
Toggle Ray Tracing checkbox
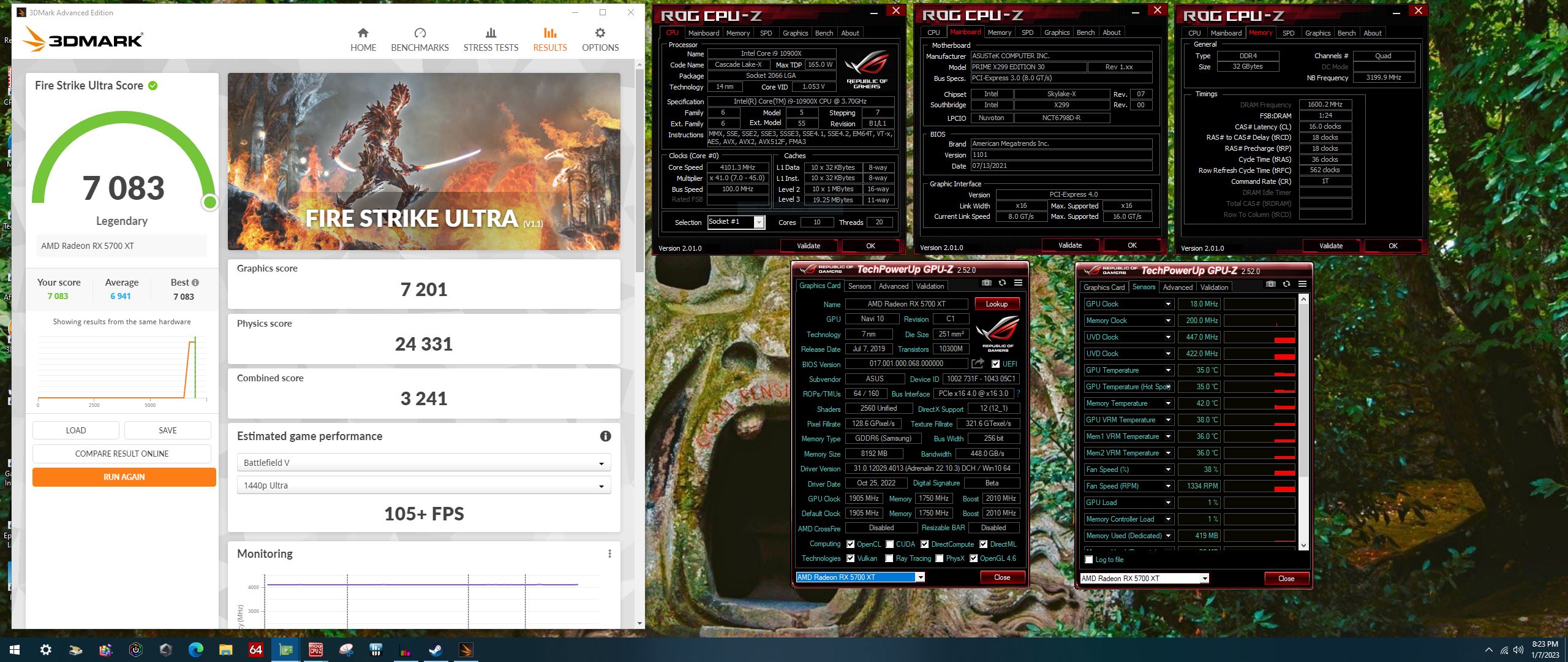coord(889,558)
